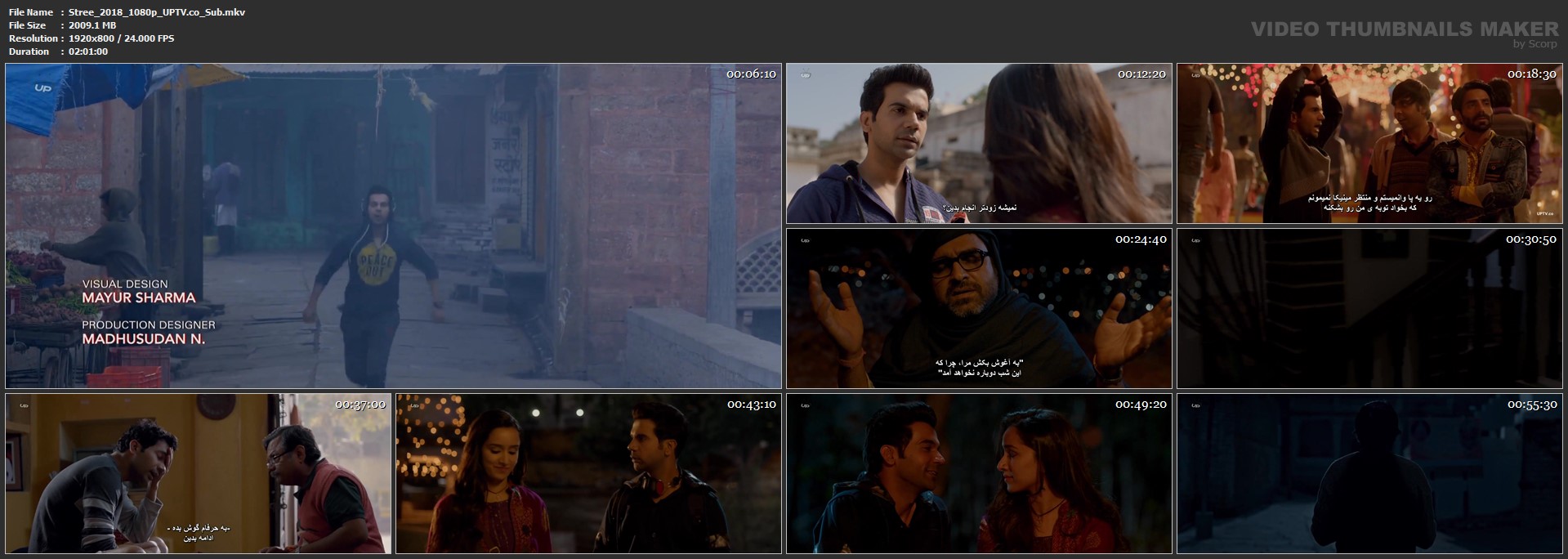Click the PRODUCTION DESIGNER credit label
The width and height of the screenshot is (1568, 559).
point(148,324)
